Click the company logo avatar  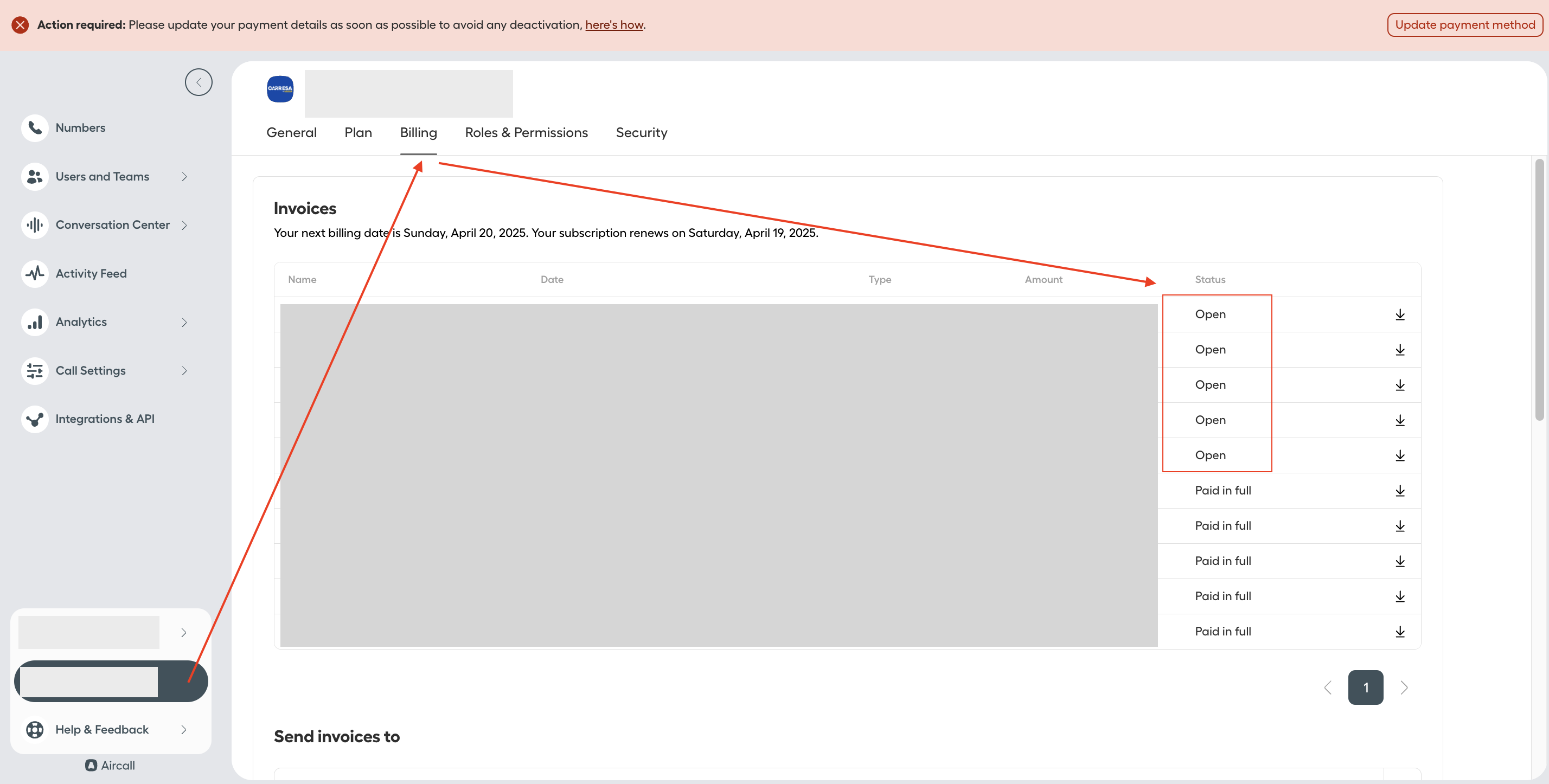[x=280, y=89]
